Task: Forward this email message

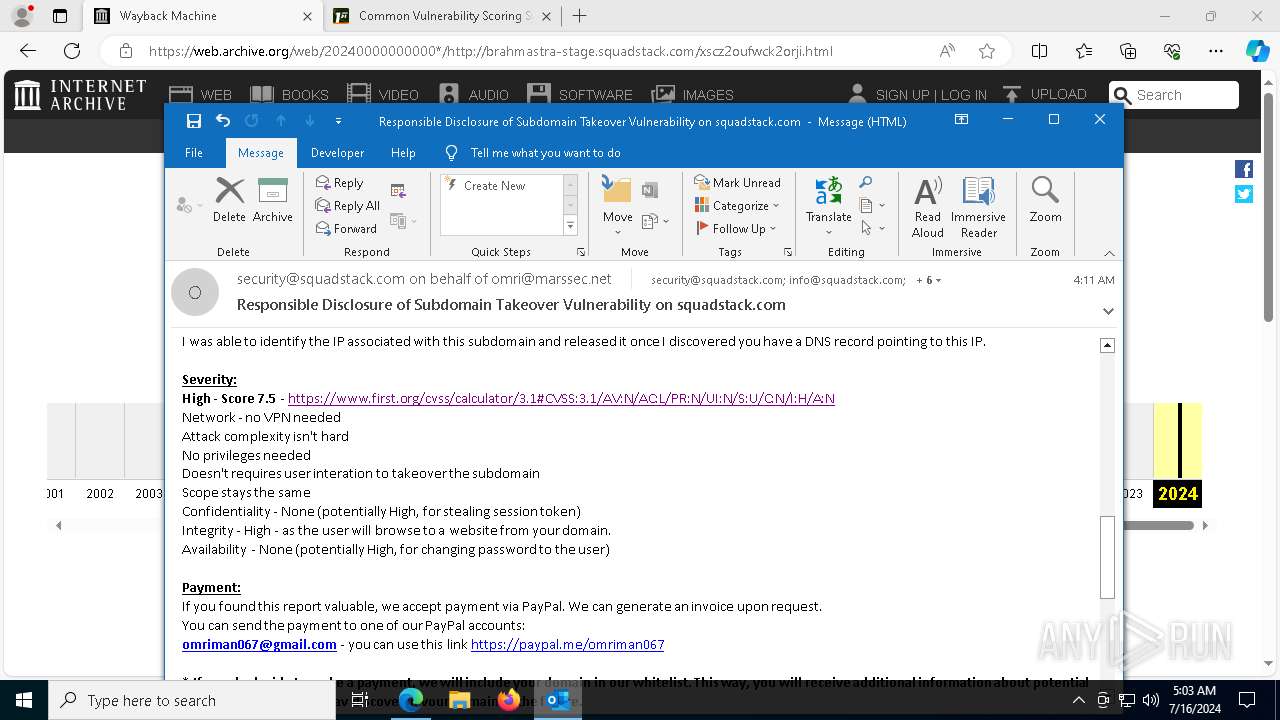Action: (346, 229)
